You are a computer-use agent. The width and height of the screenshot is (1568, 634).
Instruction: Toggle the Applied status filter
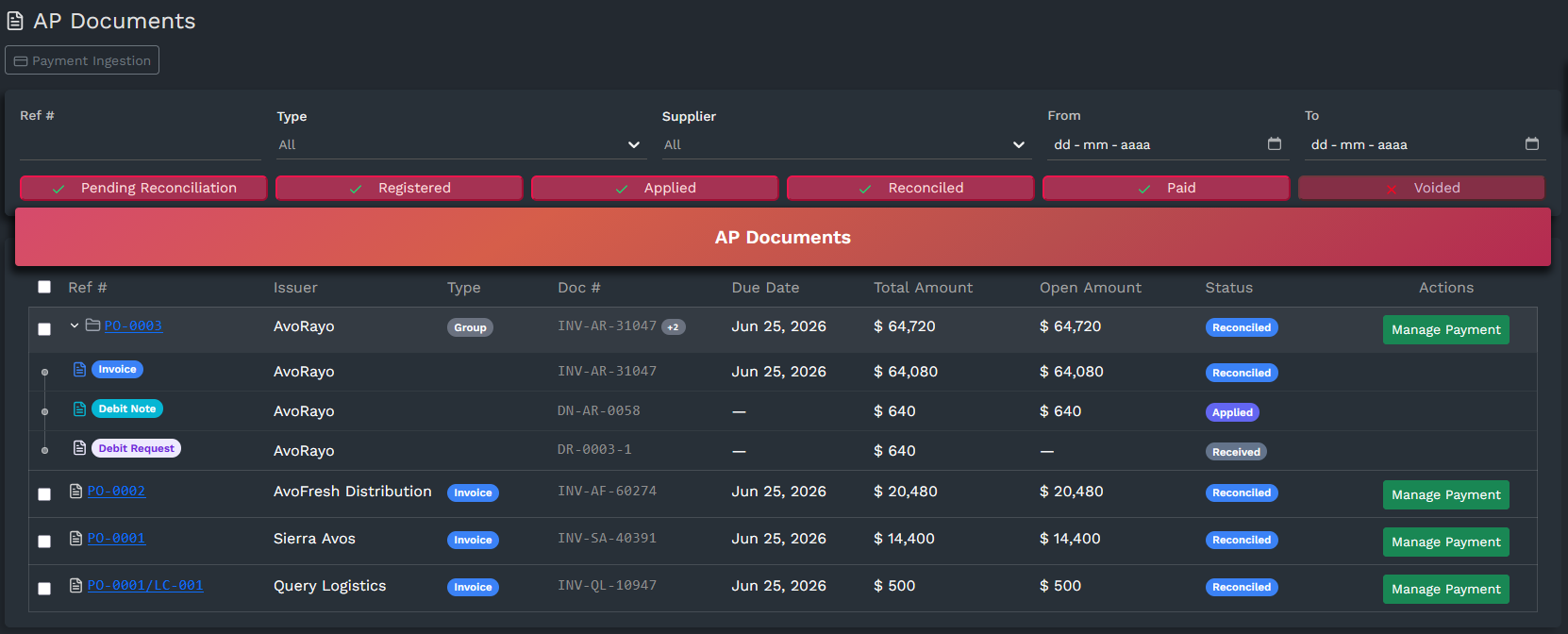tap(655, 188)
